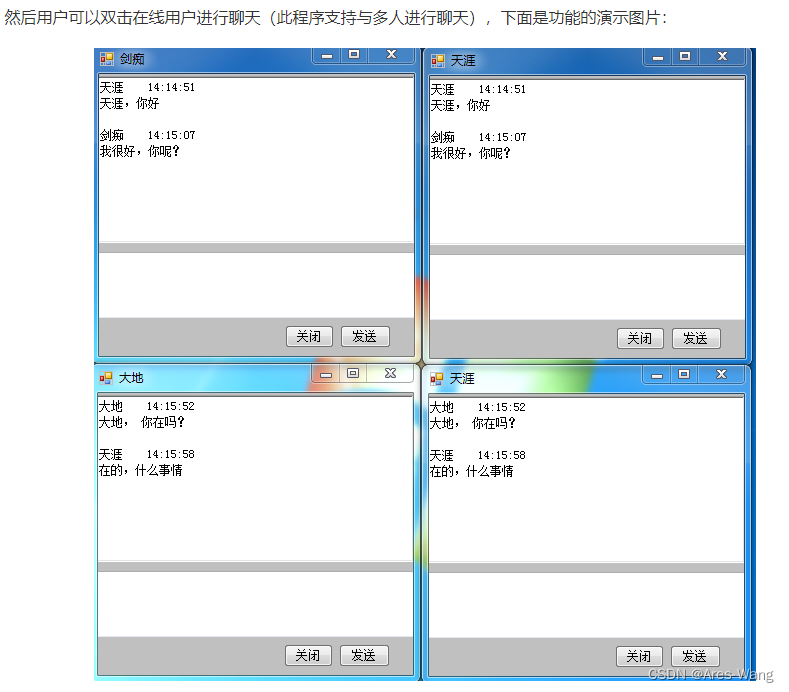Click '大地, 你在吗?' message in 天涯 window
Image resolution: width=789 pixels, height=692 pixels.
pos(472,423)
